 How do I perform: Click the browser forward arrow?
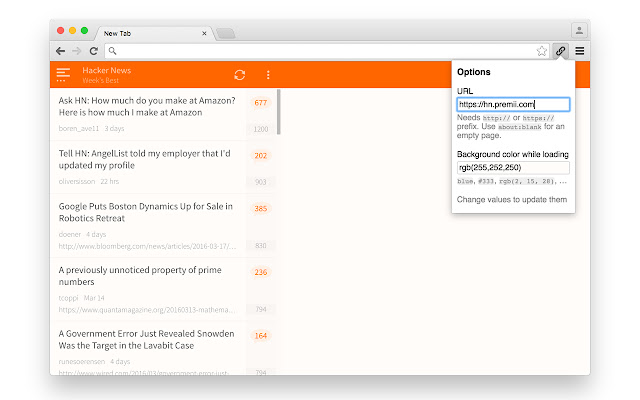77,51
